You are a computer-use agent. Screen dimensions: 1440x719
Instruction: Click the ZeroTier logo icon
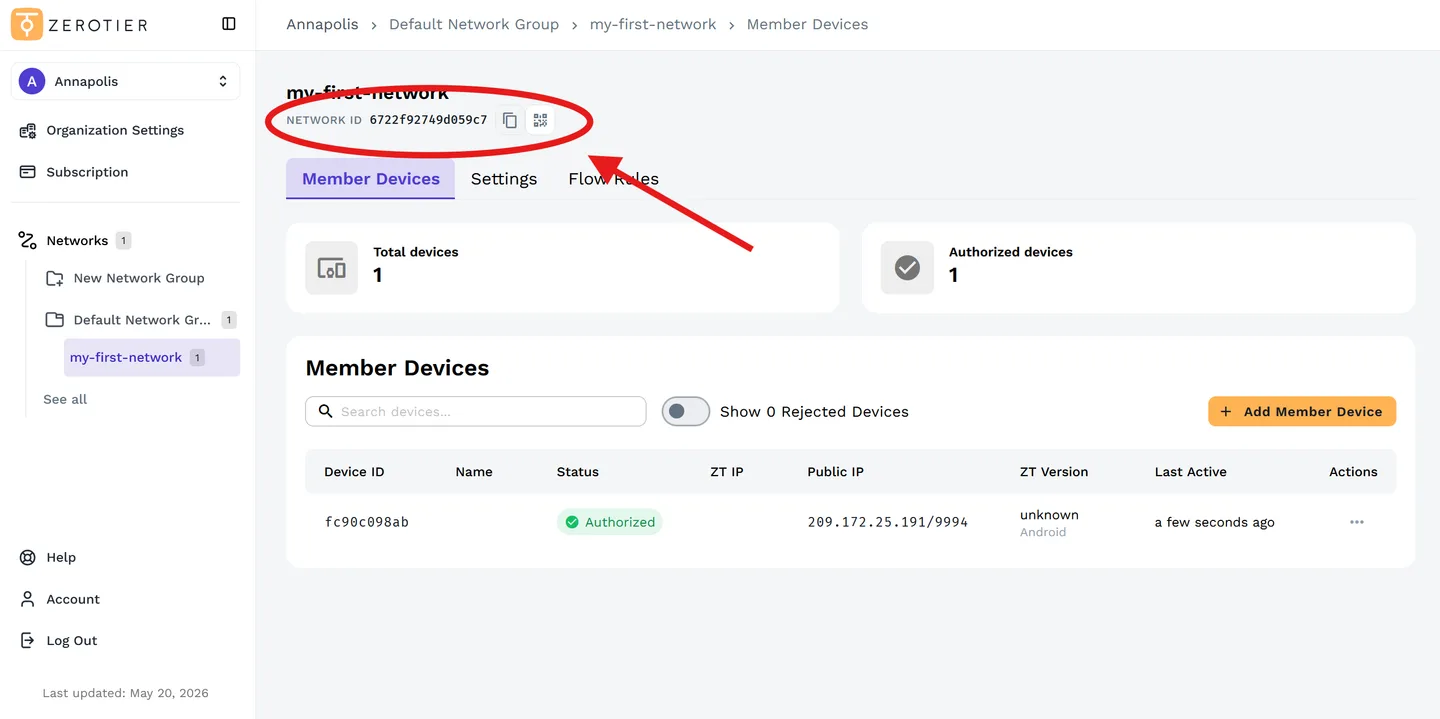pos(27,24)
